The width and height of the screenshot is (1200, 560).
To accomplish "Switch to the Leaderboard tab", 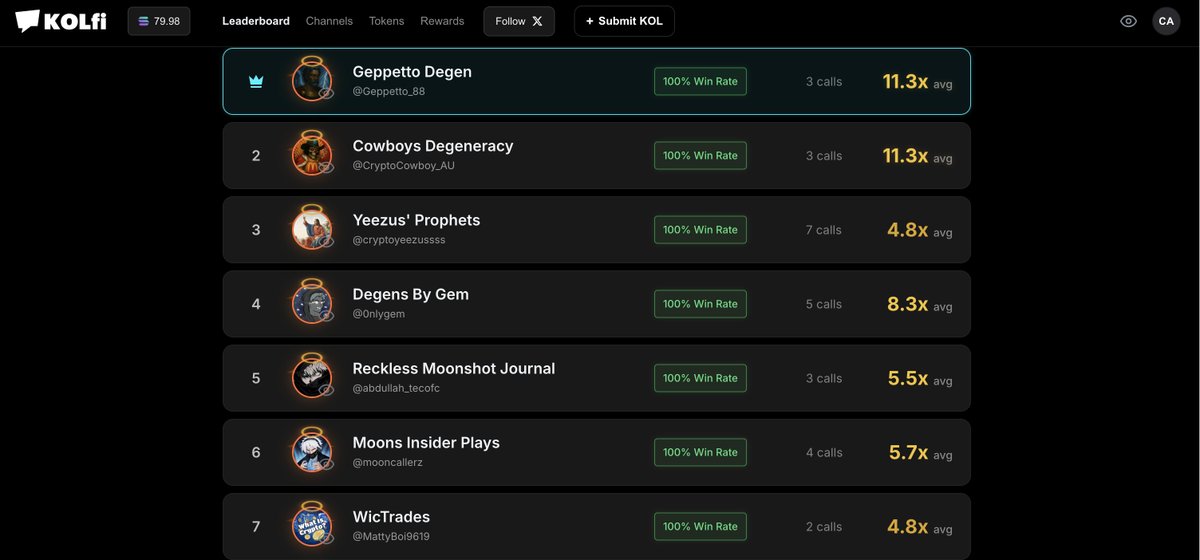I will coord(256,21).
